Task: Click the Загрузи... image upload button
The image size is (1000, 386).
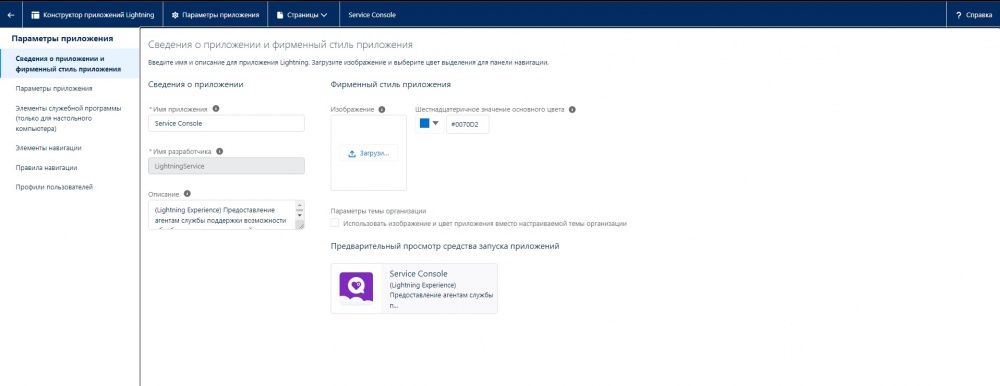Action: (x=369, y=154)
